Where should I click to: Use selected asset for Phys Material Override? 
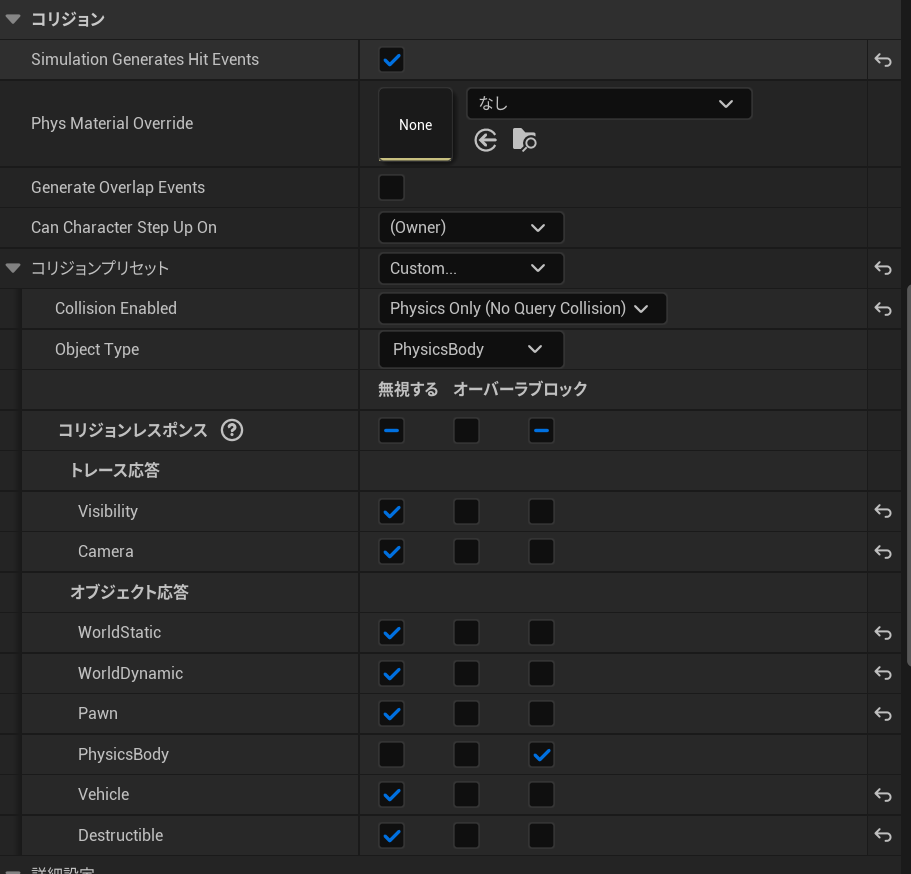(x=485, y=140)
